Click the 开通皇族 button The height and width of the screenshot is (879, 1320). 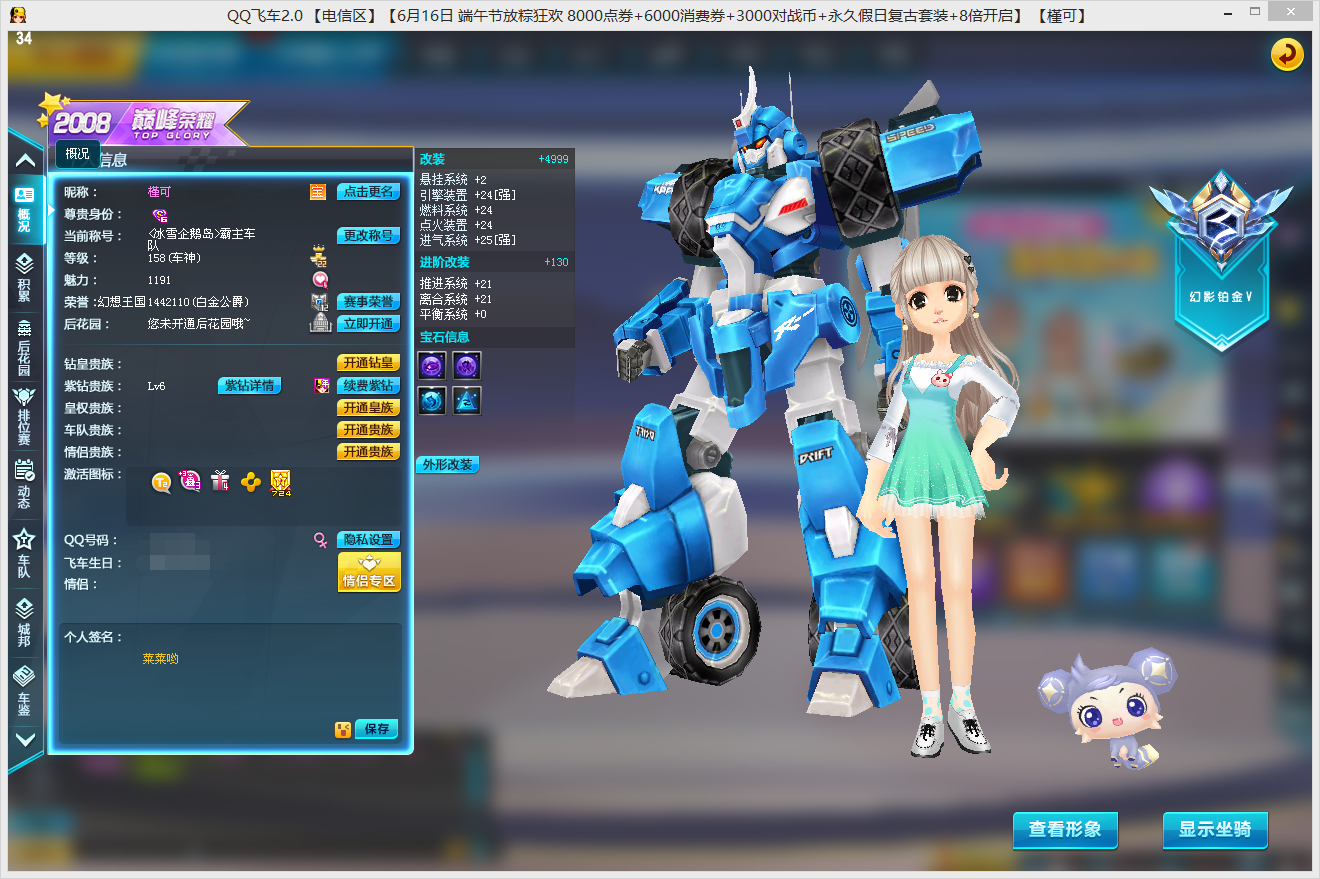click(x=369, y=408)
